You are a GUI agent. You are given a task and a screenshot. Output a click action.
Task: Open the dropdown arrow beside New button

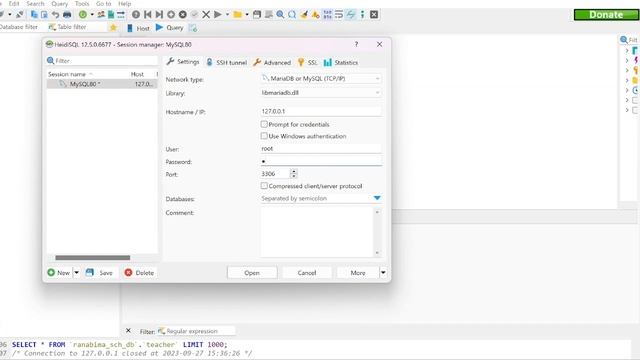[x=76, y=272]
